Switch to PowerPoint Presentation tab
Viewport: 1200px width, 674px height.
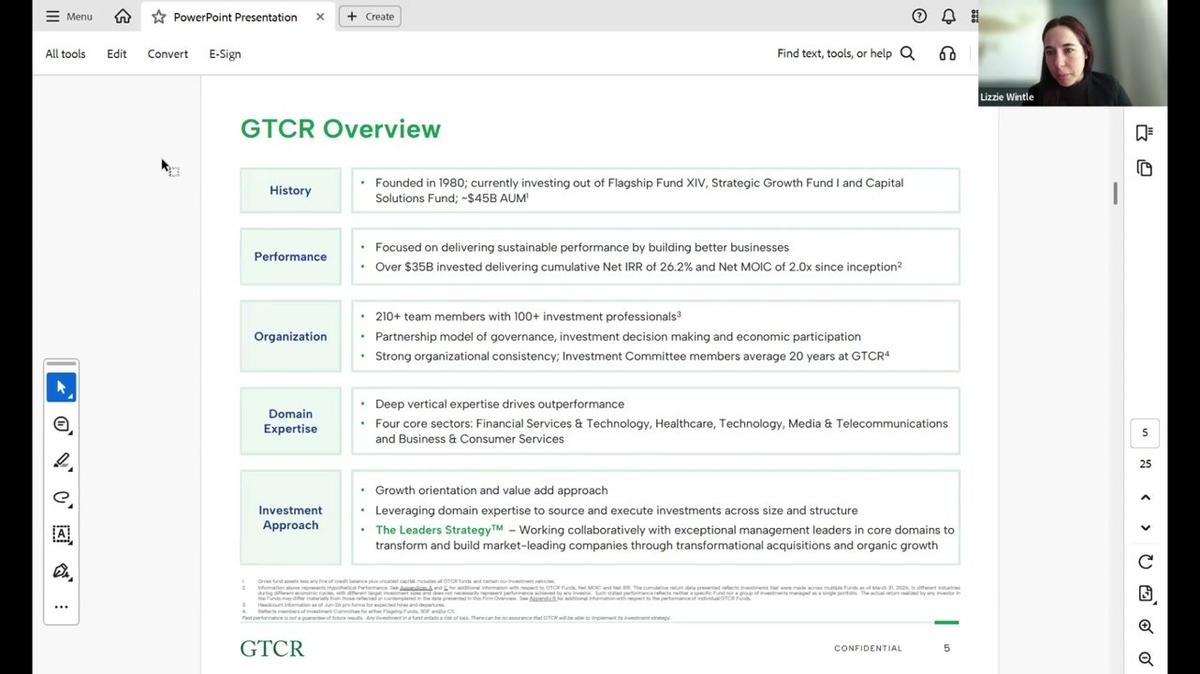235,17
